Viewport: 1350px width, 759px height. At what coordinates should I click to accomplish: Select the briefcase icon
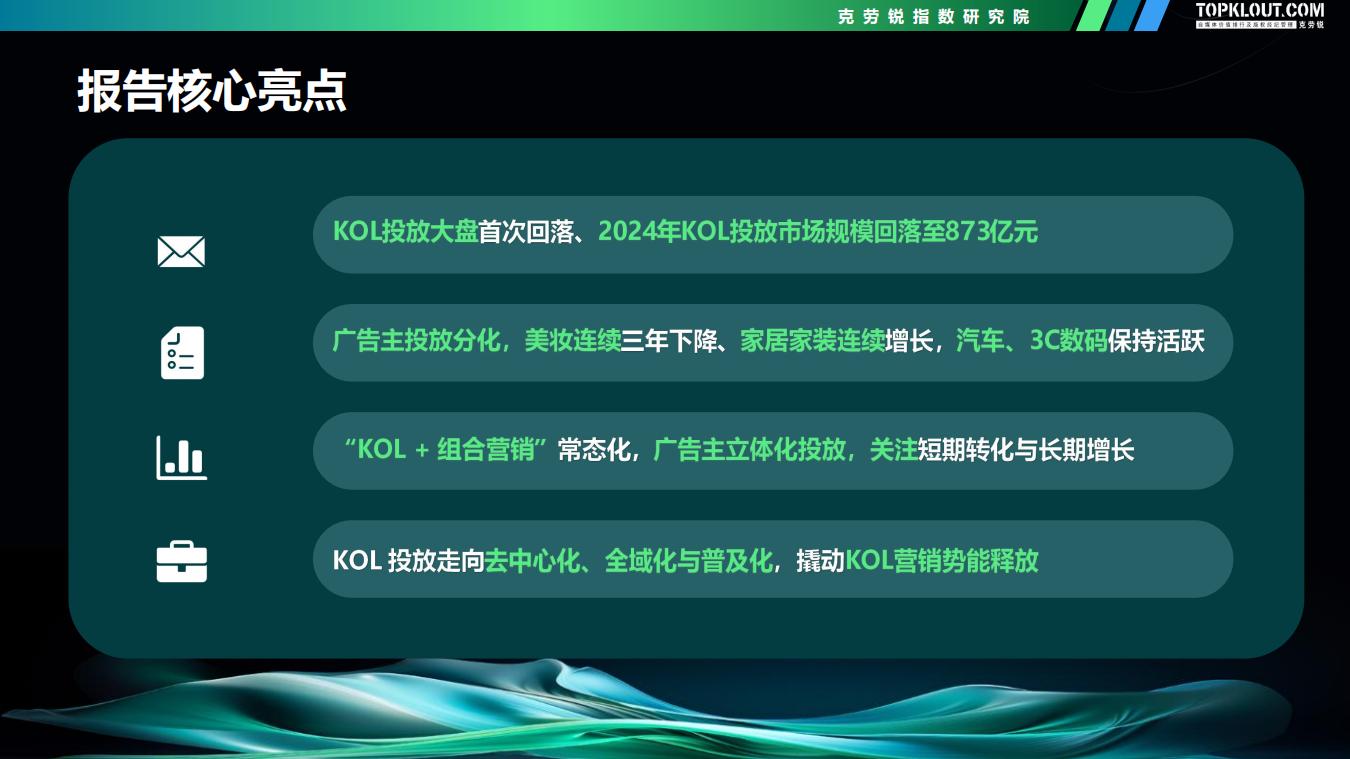[181, 561]
